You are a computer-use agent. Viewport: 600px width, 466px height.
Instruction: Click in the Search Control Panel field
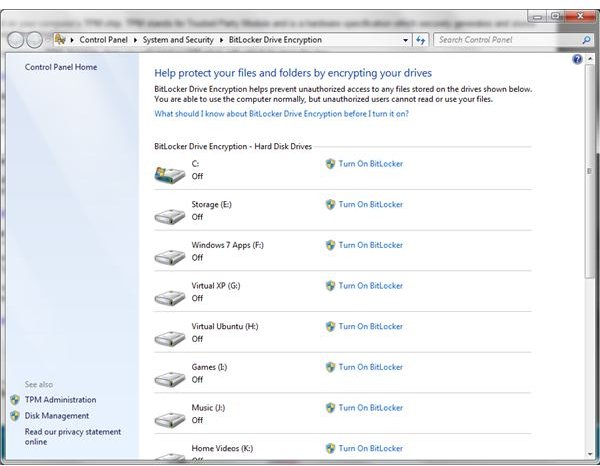[509, 40]
